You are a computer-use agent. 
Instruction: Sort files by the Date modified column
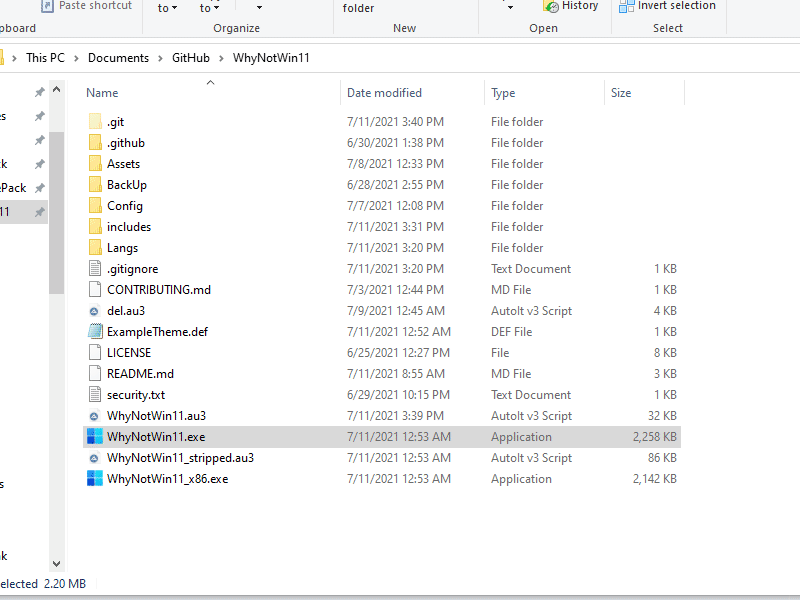point(383,92)
